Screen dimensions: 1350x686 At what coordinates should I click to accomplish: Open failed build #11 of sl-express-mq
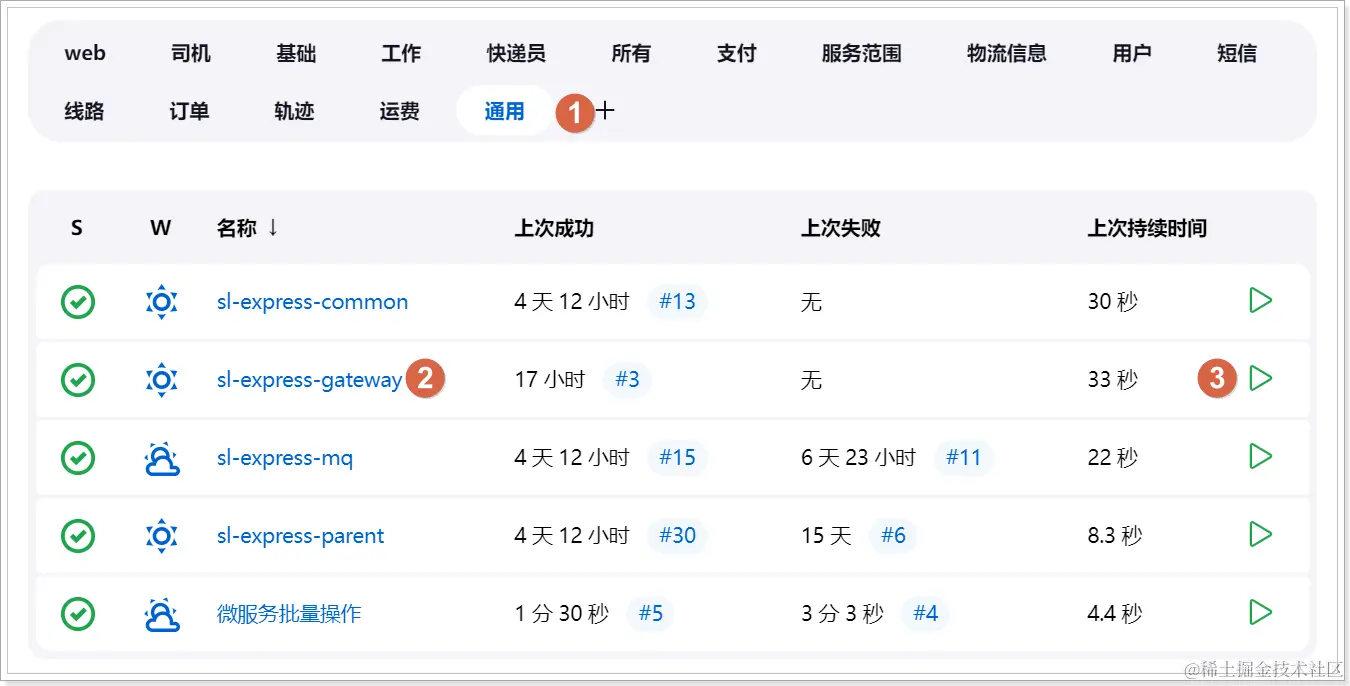964,457
